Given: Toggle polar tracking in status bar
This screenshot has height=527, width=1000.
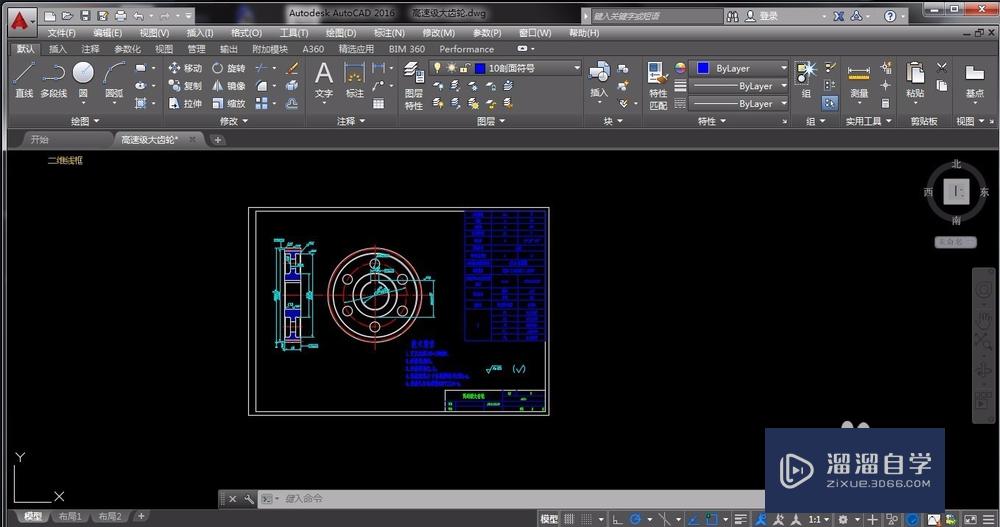Looking at the screenshot, I should coord(636,519).
